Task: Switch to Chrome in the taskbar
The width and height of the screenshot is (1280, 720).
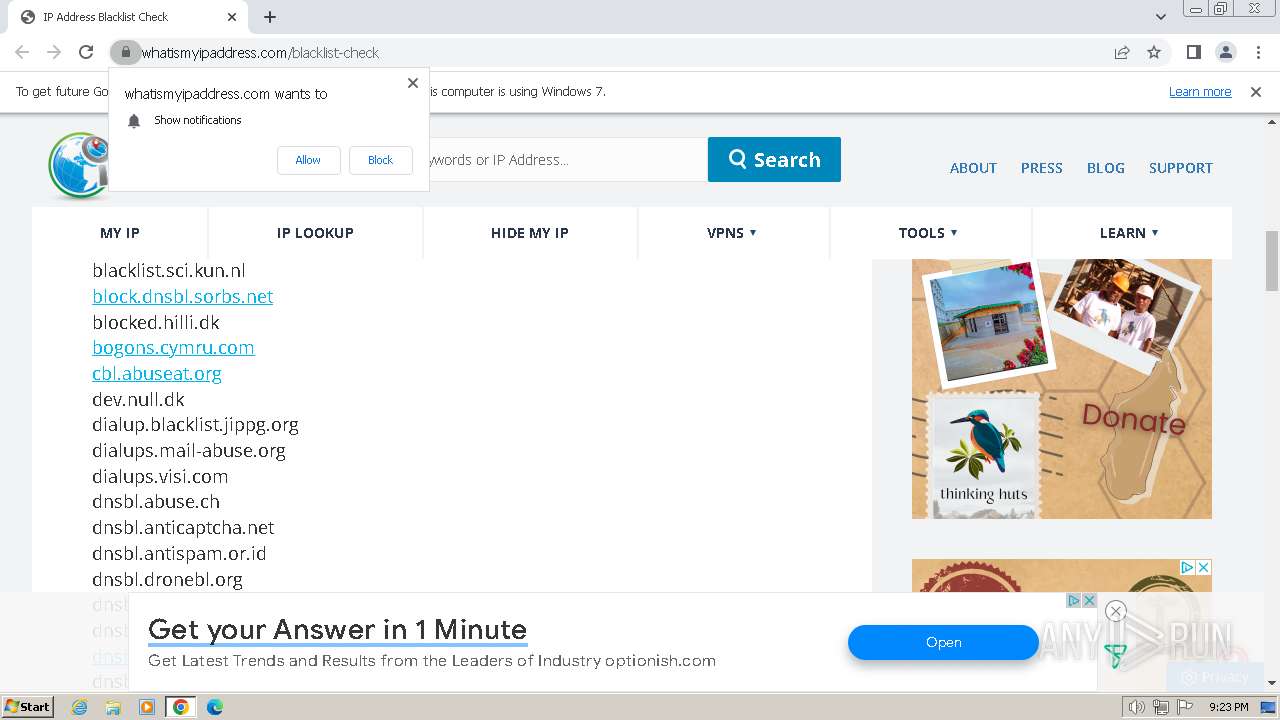Action: click(181, 707)
